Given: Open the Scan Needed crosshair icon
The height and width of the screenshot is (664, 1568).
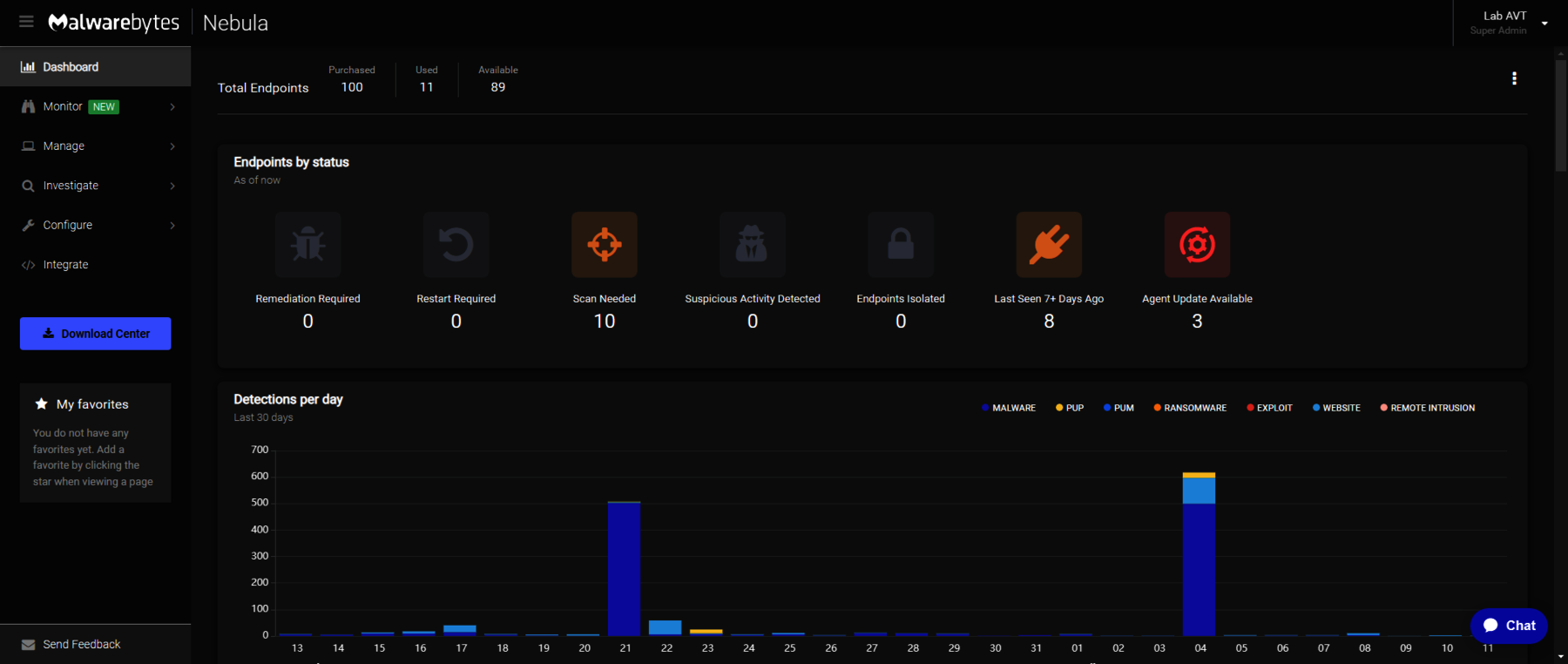Looking at the screenshot, I should coord(605,245).
